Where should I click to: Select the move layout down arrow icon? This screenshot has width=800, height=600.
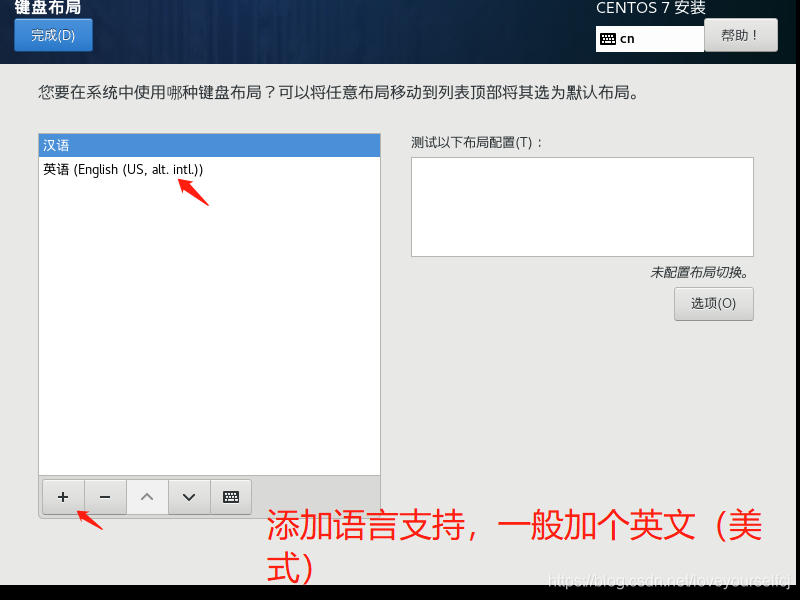[x=188, y=497]
